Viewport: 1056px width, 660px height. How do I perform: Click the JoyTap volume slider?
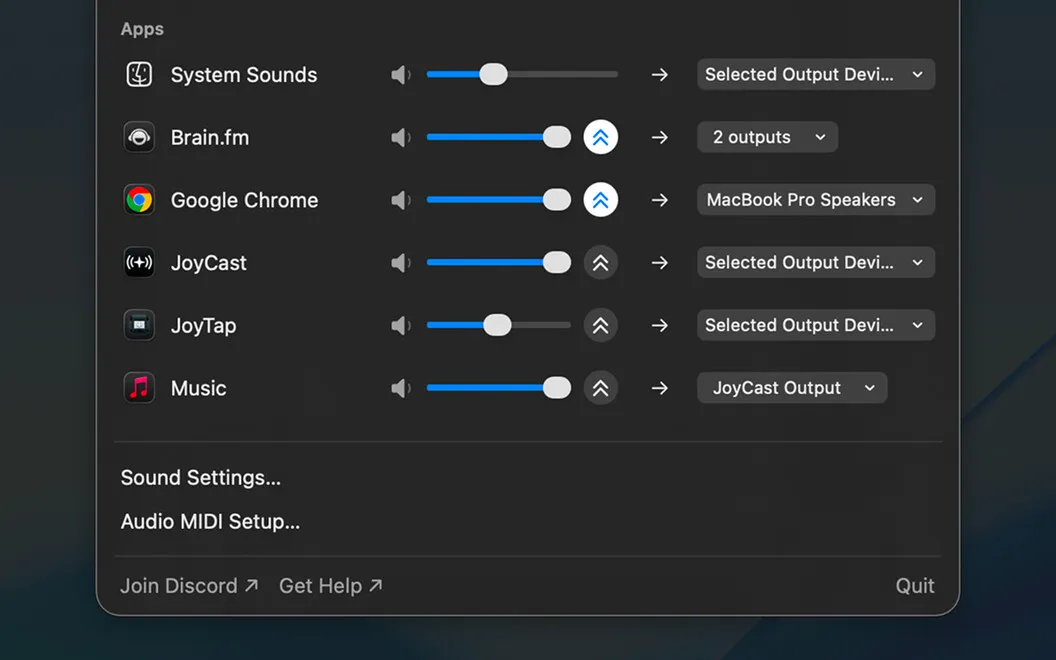(498, 325)
